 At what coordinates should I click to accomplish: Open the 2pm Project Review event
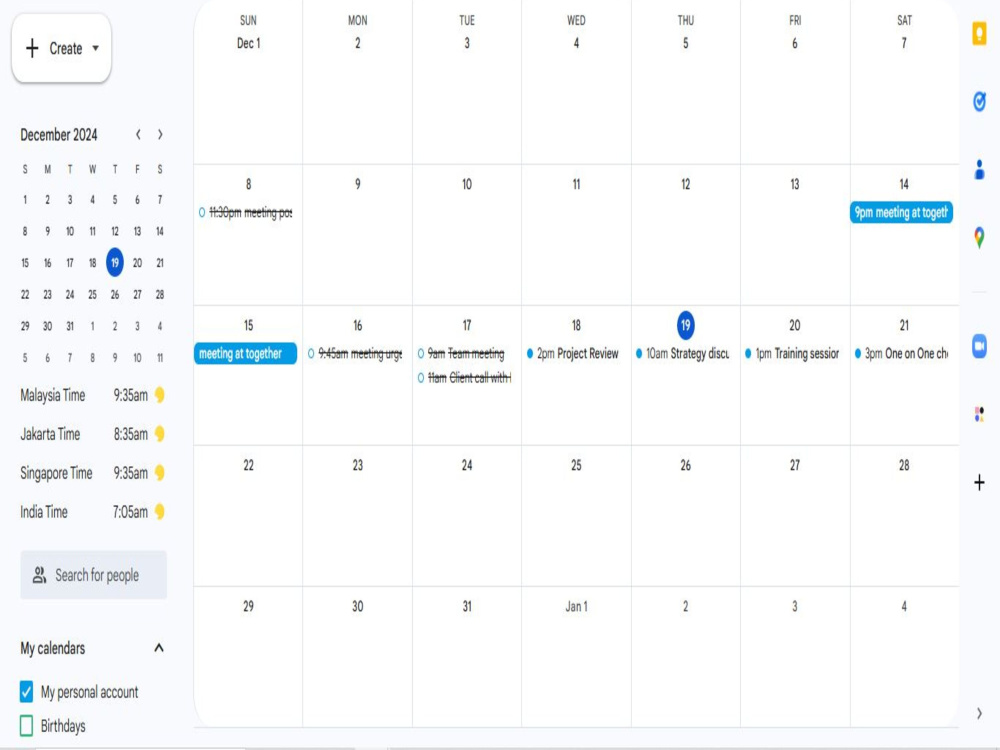click(573, 353)
